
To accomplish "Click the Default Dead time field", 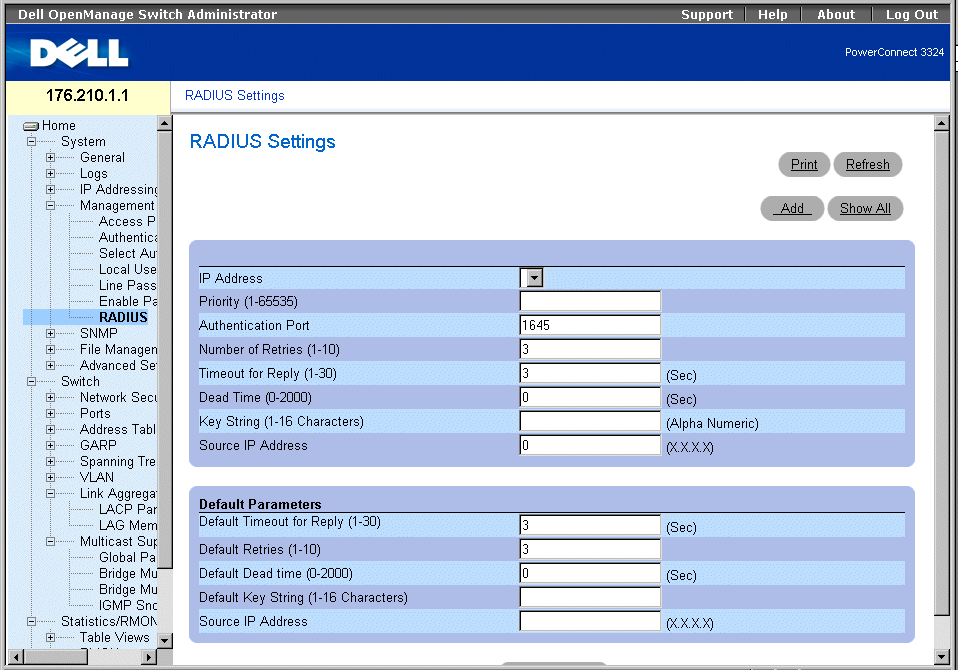I will point(590,573).
